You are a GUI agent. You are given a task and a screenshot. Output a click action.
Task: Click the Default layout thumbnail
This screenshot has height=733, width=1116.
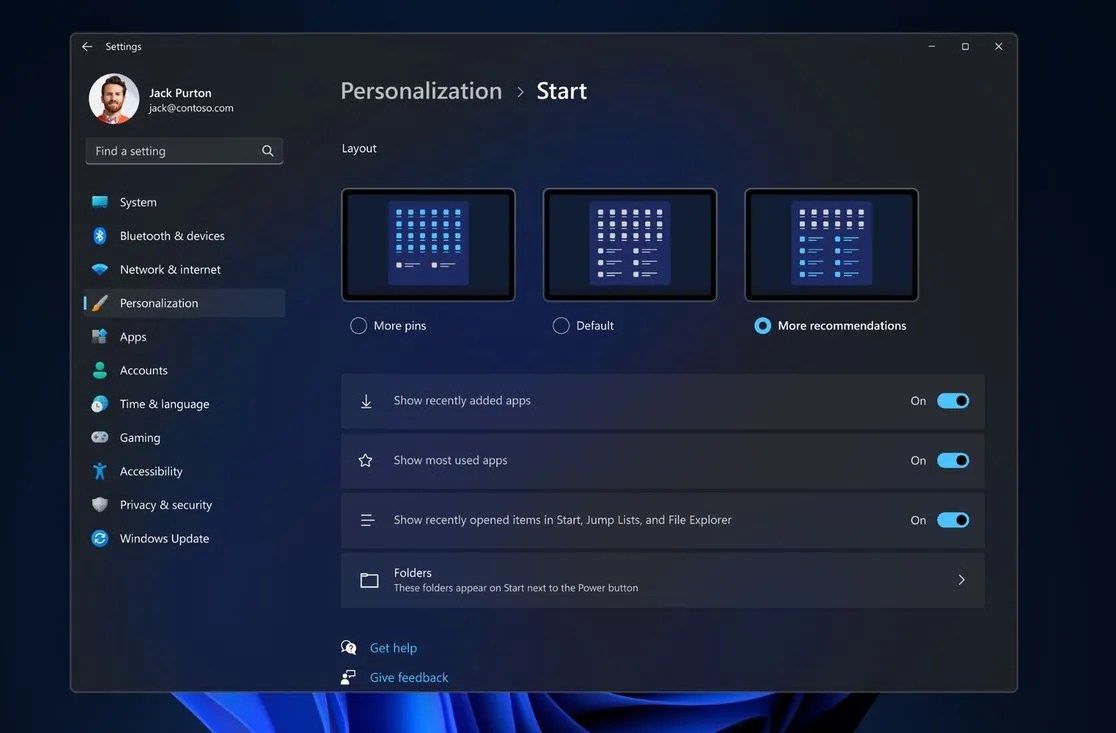pyautogui.click(x=630, y=245)
